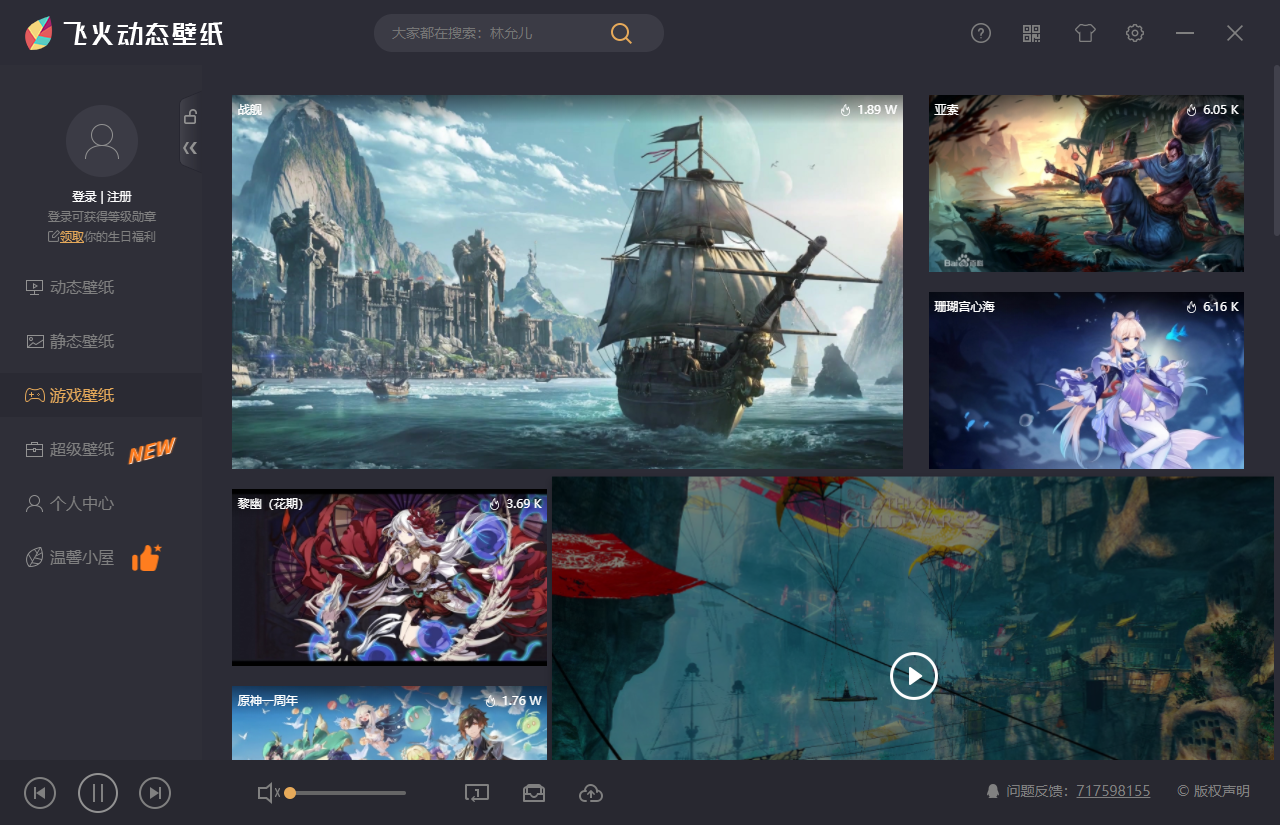Viewport: 1280px width, 825px height.
Task: Open the settings gear icon
Action: point(1135,33)
